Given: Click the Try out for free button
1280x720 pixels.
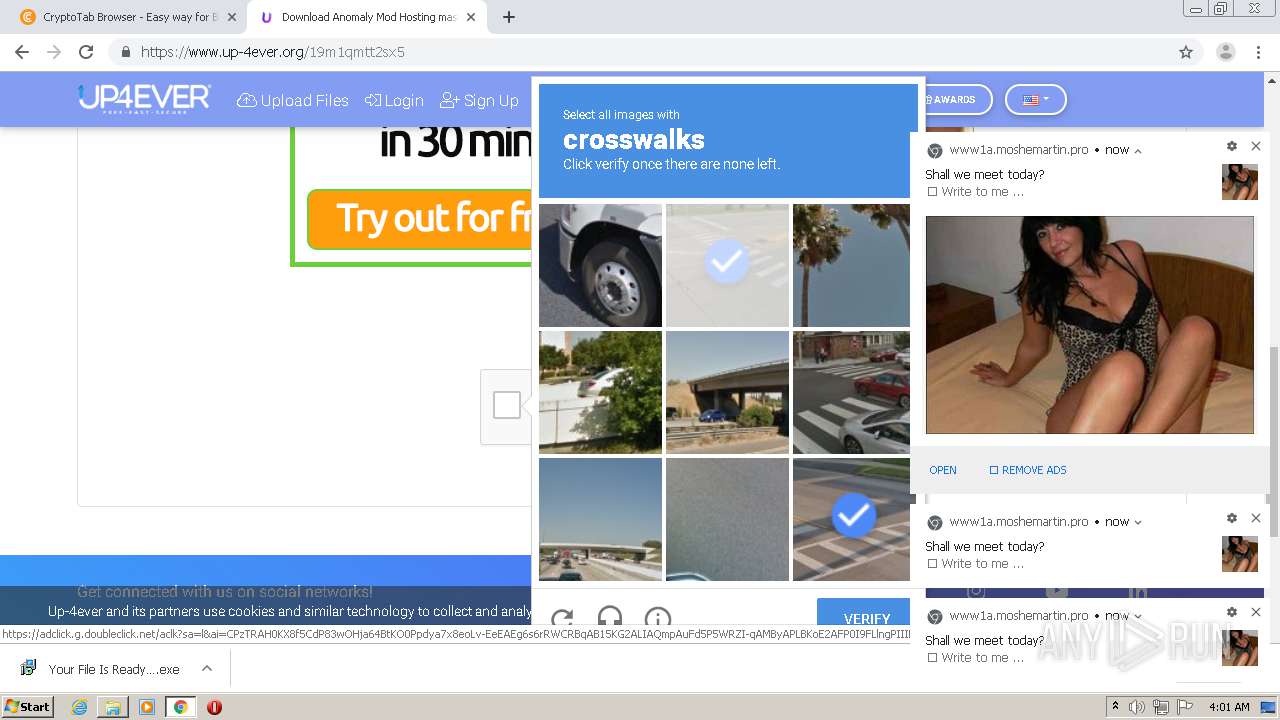Looking at the screenshot, I should pyautogui.click(x=420, y=218).
